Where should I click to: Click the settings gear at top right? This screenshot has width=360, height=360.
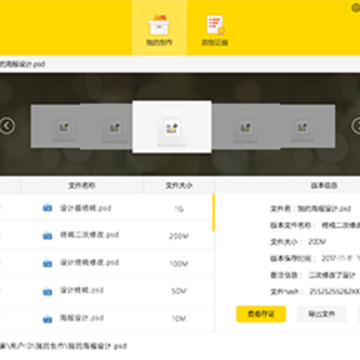pyautogui.click(x=356, y=8)
